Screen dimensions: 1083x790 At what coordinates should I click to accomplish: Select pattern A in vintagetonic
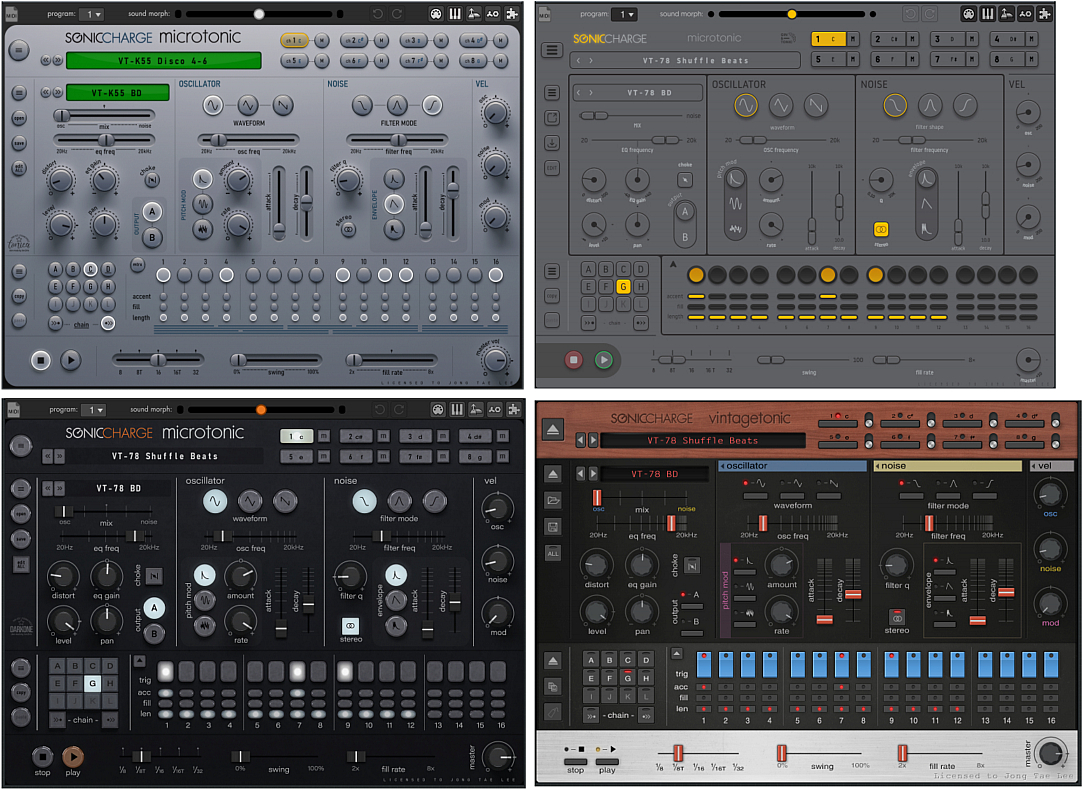tap(591, 660)
